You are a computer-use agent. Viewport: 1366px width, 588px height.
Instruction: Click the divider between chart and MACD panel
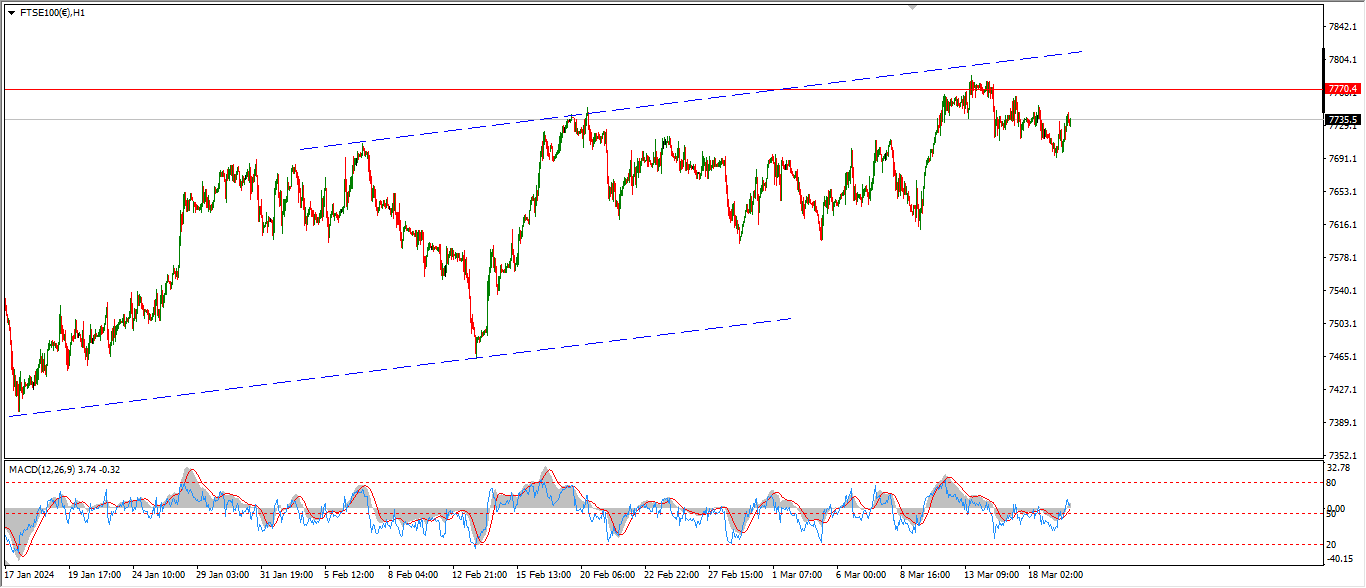click(x=660, y=459)
